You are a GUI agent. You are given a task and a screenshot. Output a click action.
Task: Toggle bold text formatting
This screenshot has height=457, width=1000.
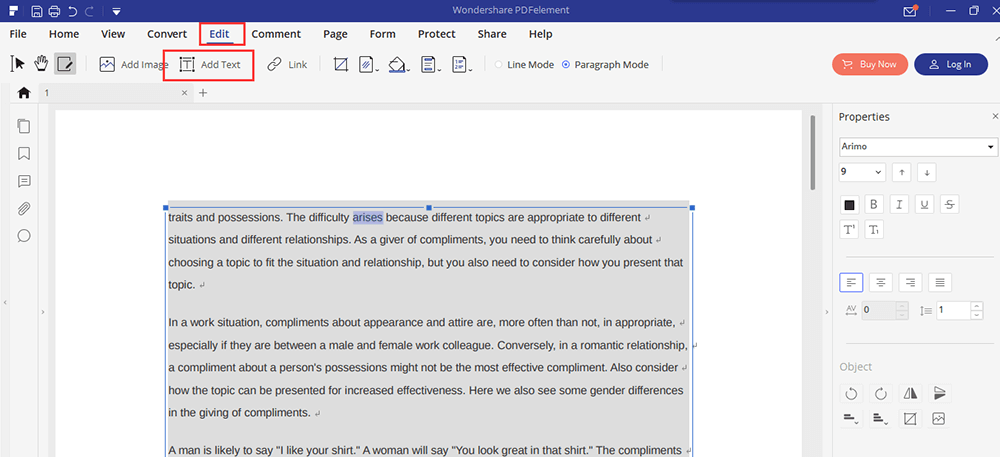coord(873,204)
